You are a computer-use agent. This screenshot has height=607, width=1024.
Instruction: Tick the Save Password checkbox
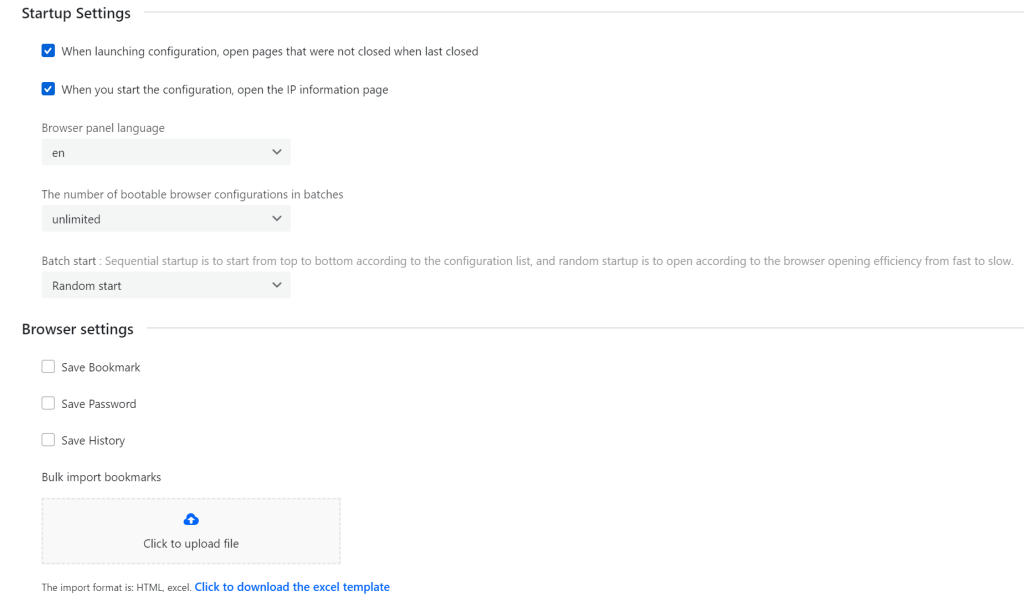pos(48,403)
